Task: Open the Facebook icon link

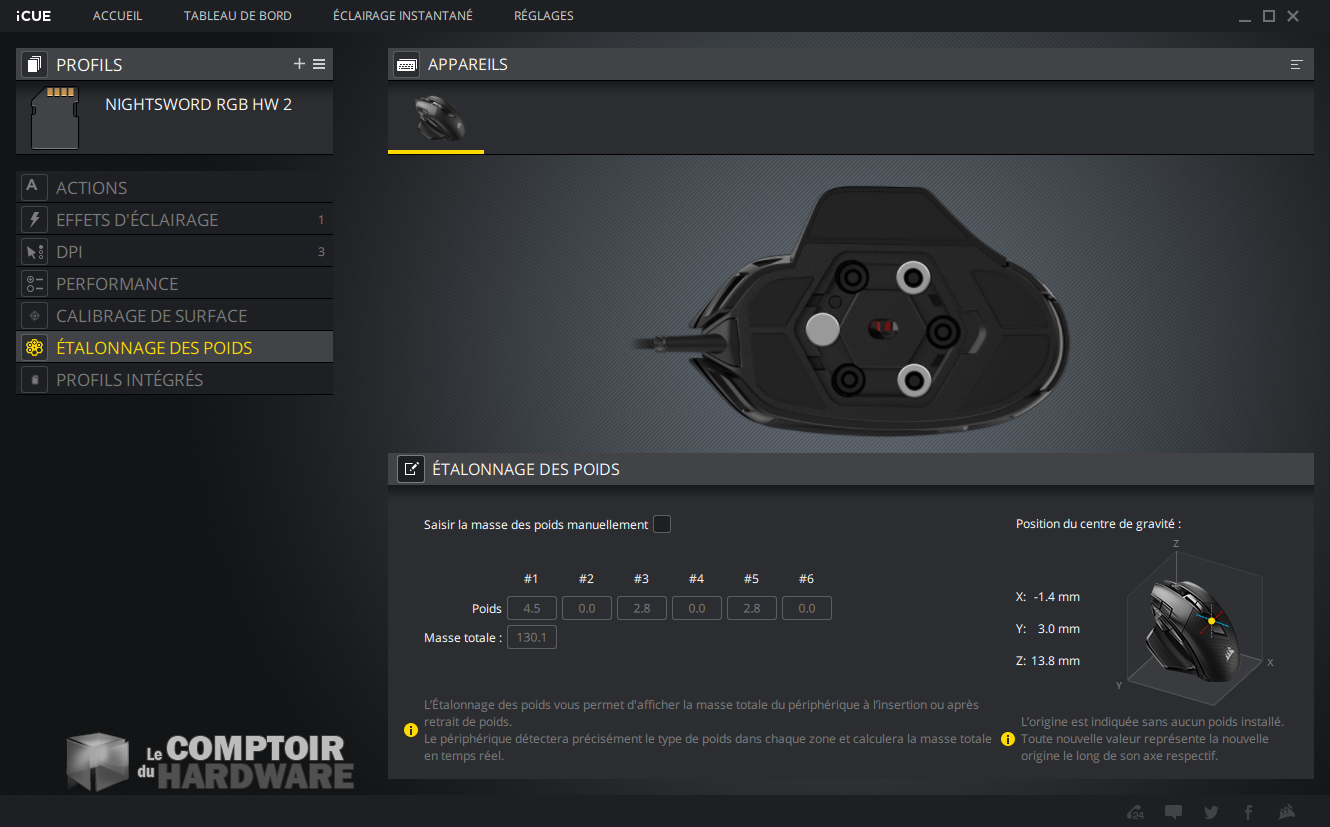Action: pos(1248,812)
